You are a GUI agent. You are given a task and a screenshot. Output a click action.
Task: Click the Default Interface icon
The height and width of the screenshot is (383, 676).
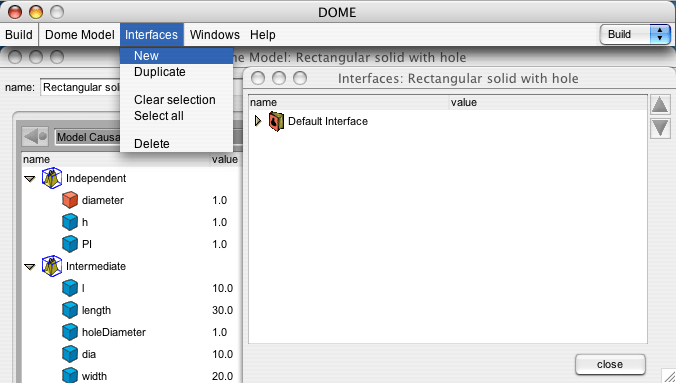click(276, 121)
